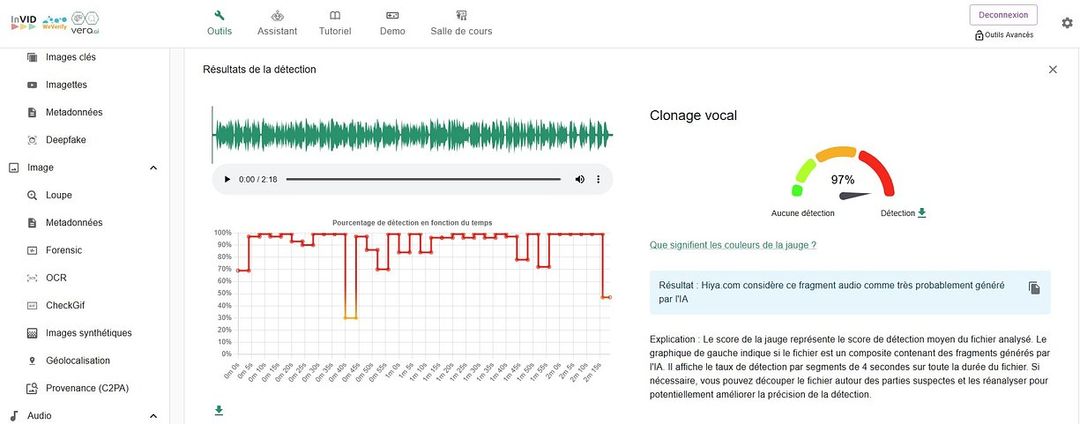Play the audio clip
The width and height of the screenshot is (1080, 424).
tap(227, 179)
